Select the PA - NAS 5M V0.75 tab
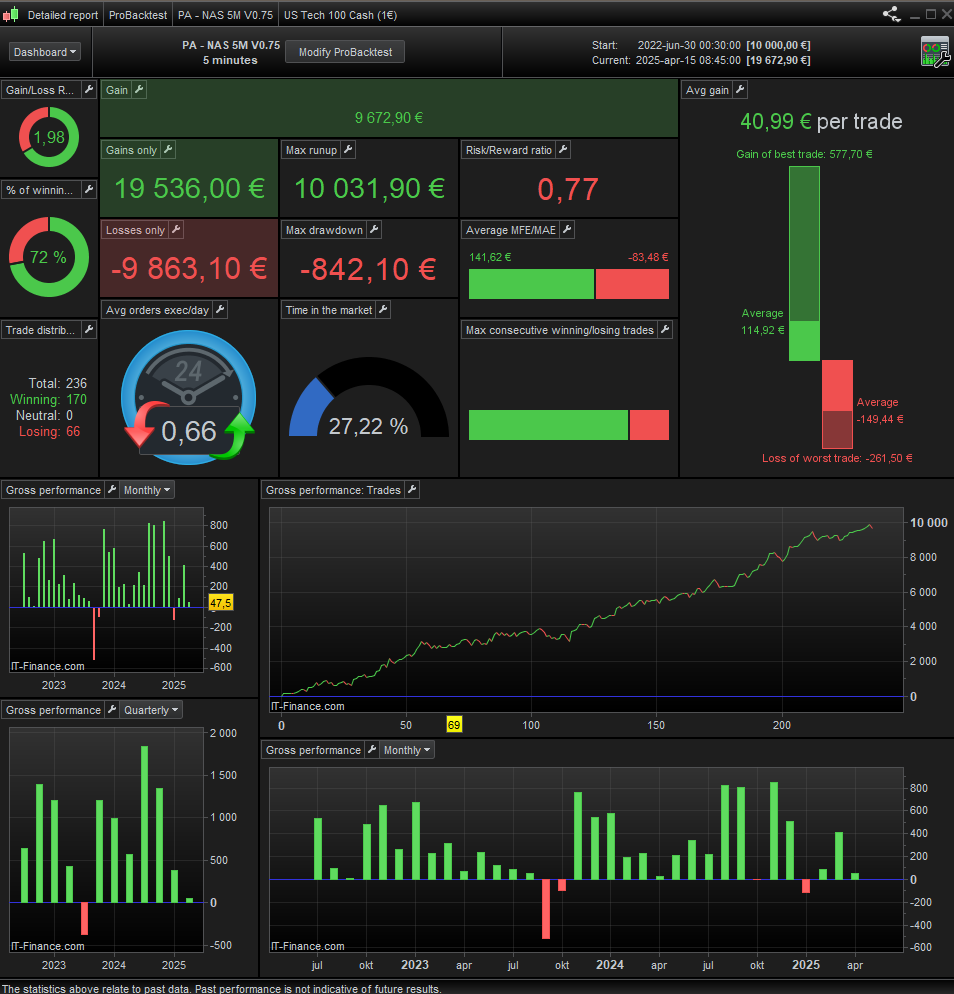This screenshot has width=954, height=994. (x=225, y=15)
